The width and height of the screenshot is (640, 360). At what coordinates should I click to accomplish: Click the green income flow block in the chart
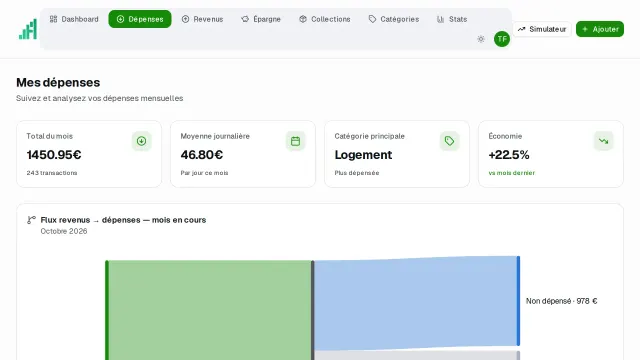(x=210, y=310)
